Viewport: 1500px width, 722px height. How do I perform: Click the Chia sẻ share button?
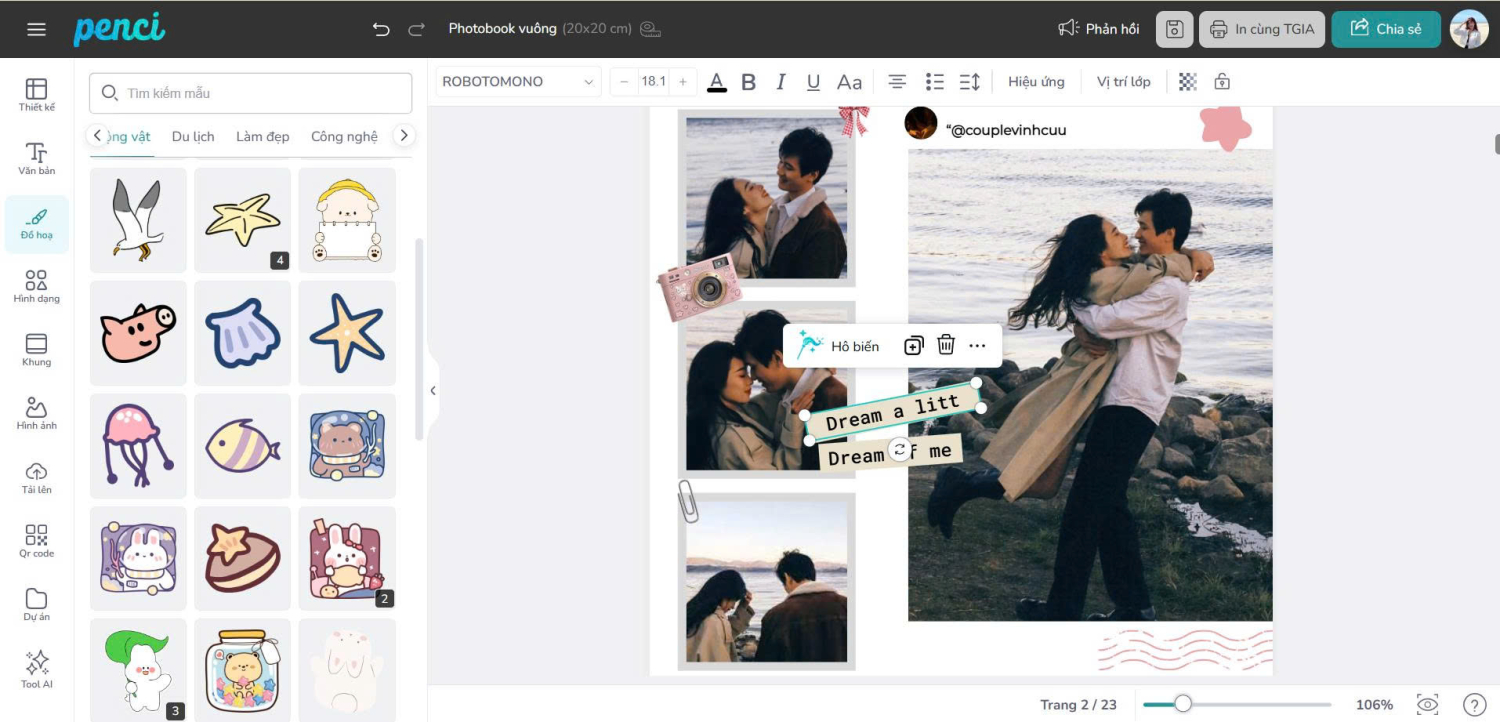[x=1386, y=29]
